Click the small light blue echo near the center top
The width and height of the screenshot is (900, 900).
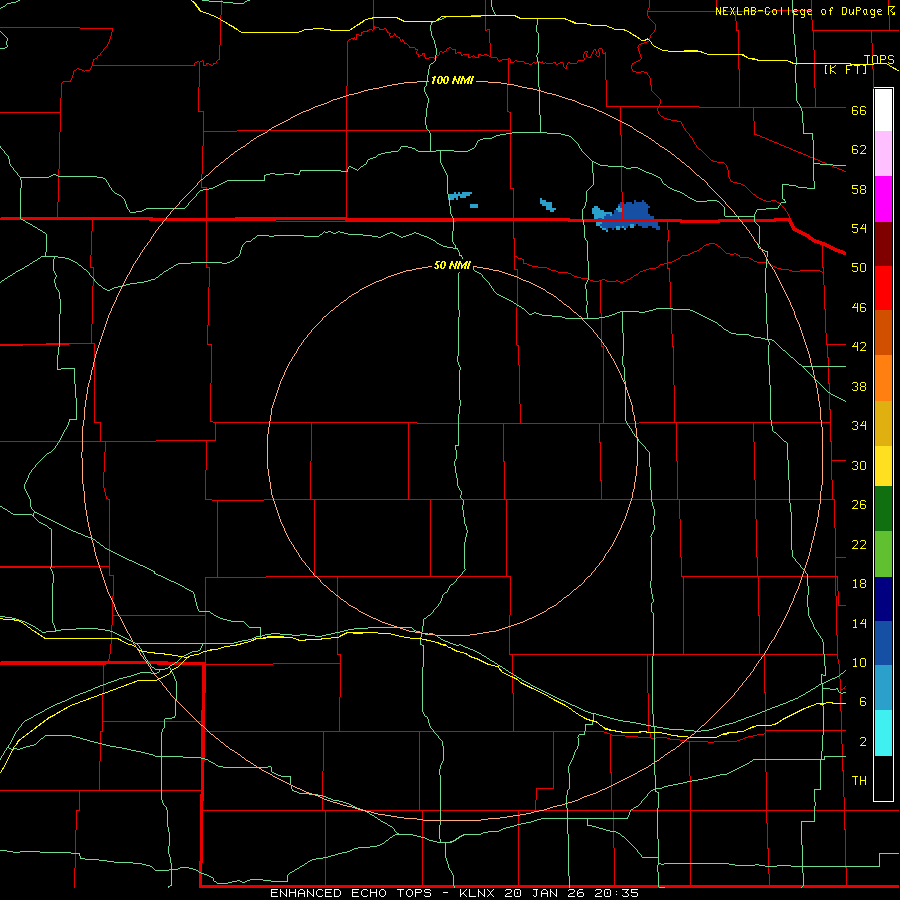(x=460, y=196)
